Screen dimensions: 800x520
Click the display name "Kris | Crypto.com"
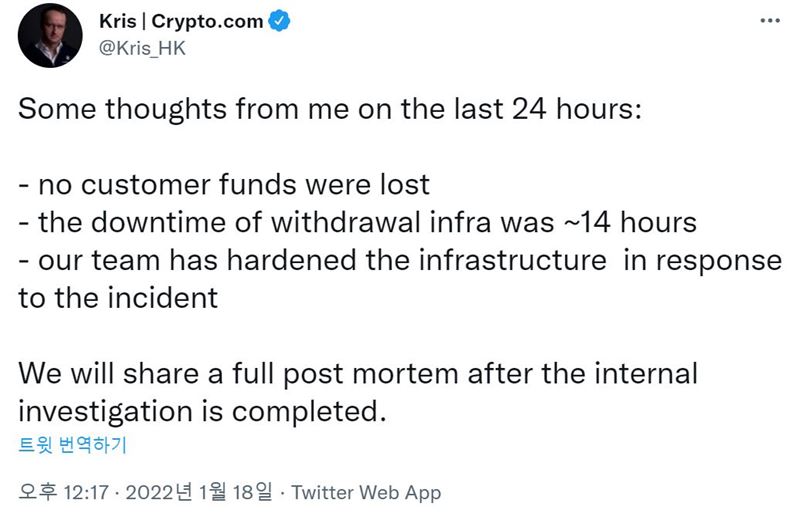click(x=181, y=21)
